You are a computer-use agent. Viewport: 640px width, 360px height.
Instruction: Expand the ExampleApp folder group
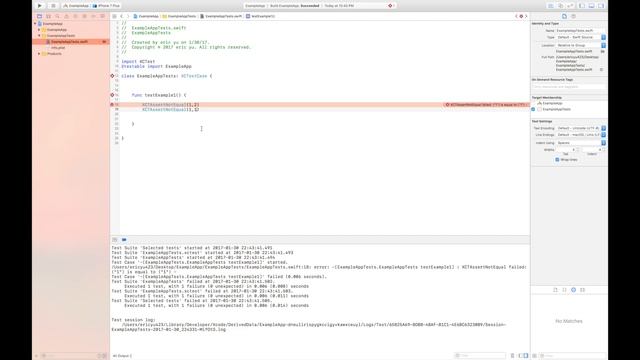pos(39,30)
